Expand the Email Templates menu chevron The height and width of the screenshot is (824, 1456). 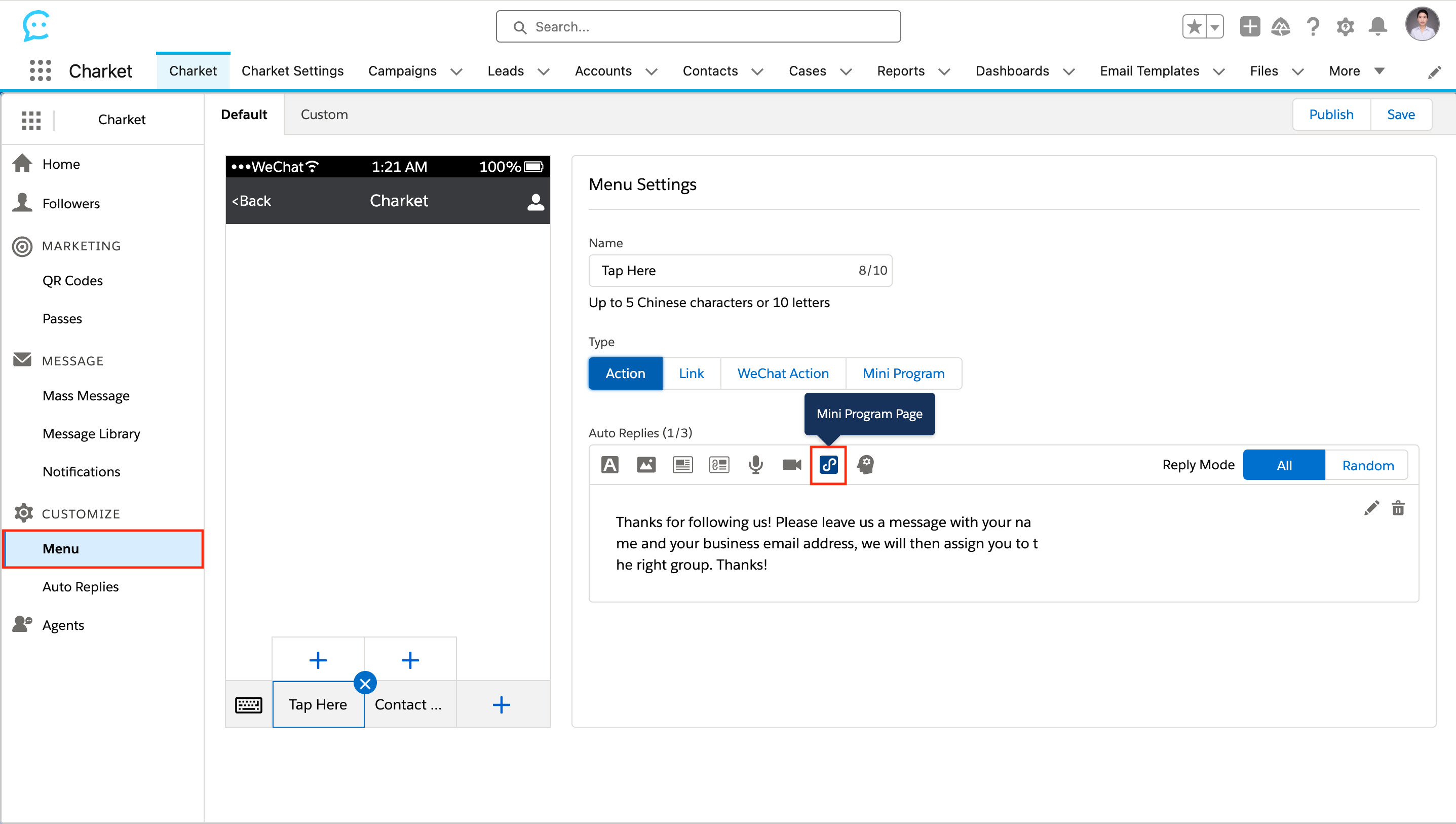1219,71
